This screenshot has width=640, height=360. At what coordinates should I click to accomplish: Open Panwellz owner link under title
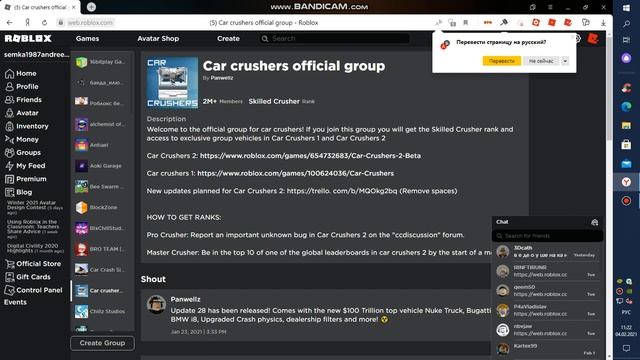coord(222,78)
